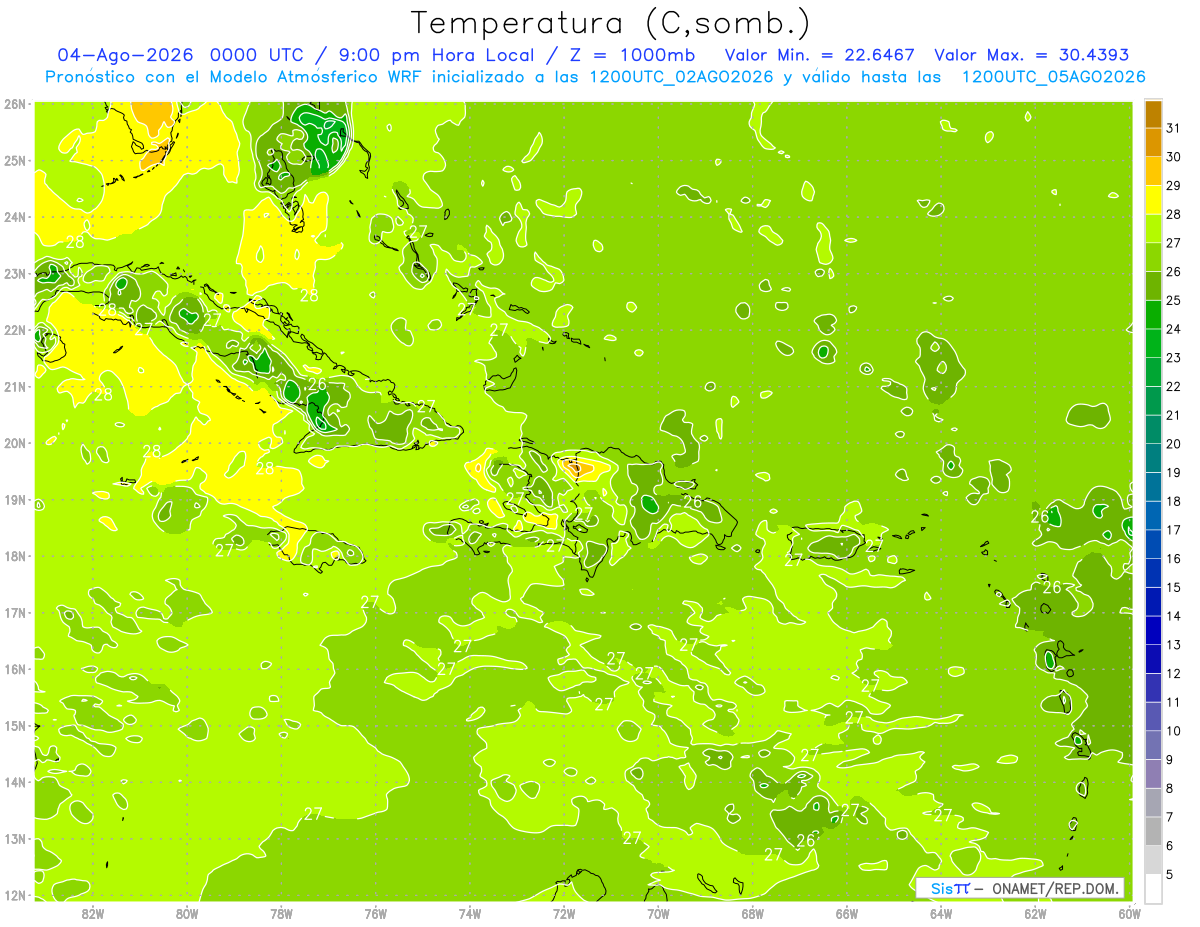This screenshot has height=927, width=1200.
Task: Click the 16N latitude axis label
Action: (x=15, y=669)
